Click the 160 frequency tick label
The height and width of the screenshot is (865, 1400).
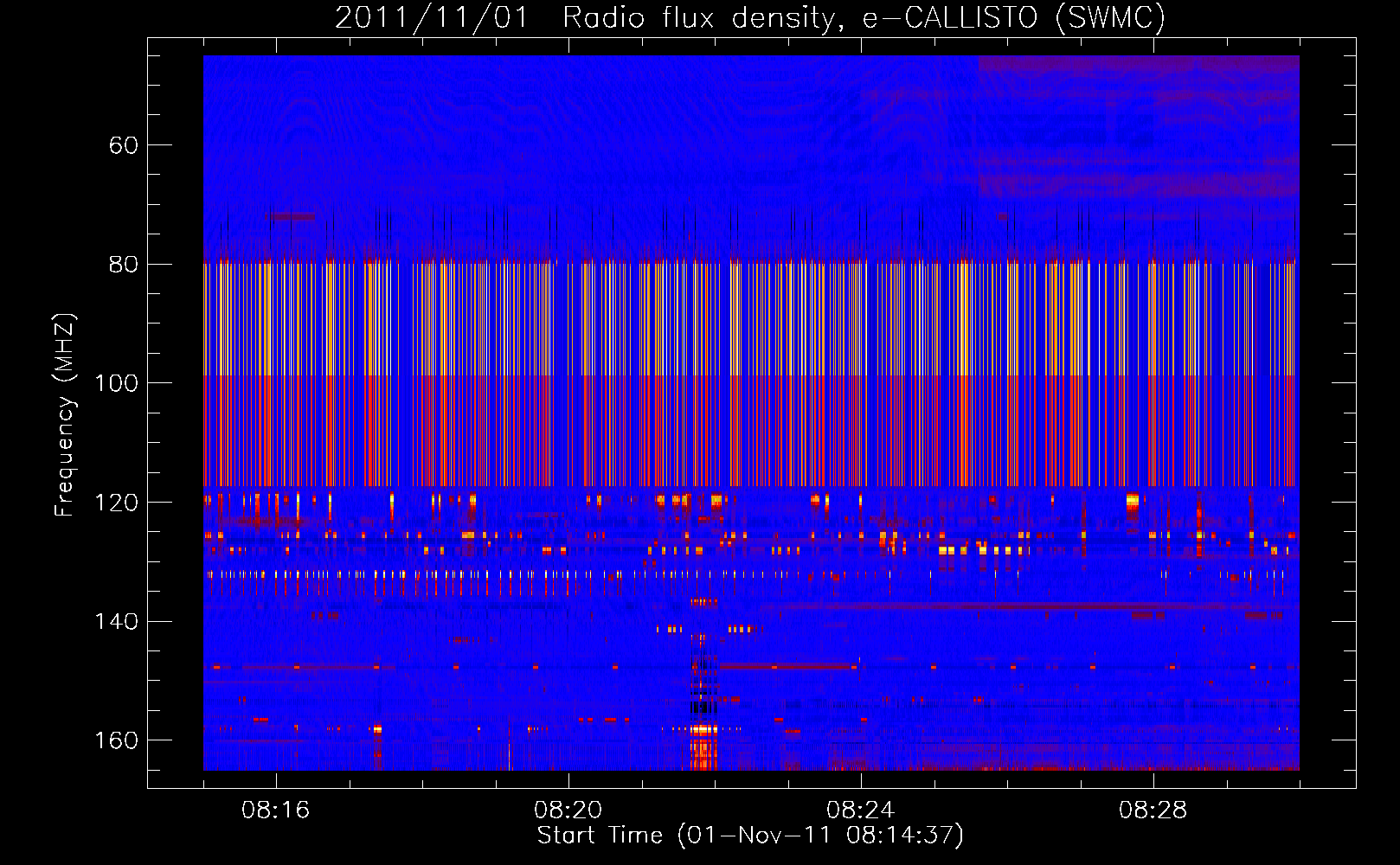point(116,740)
